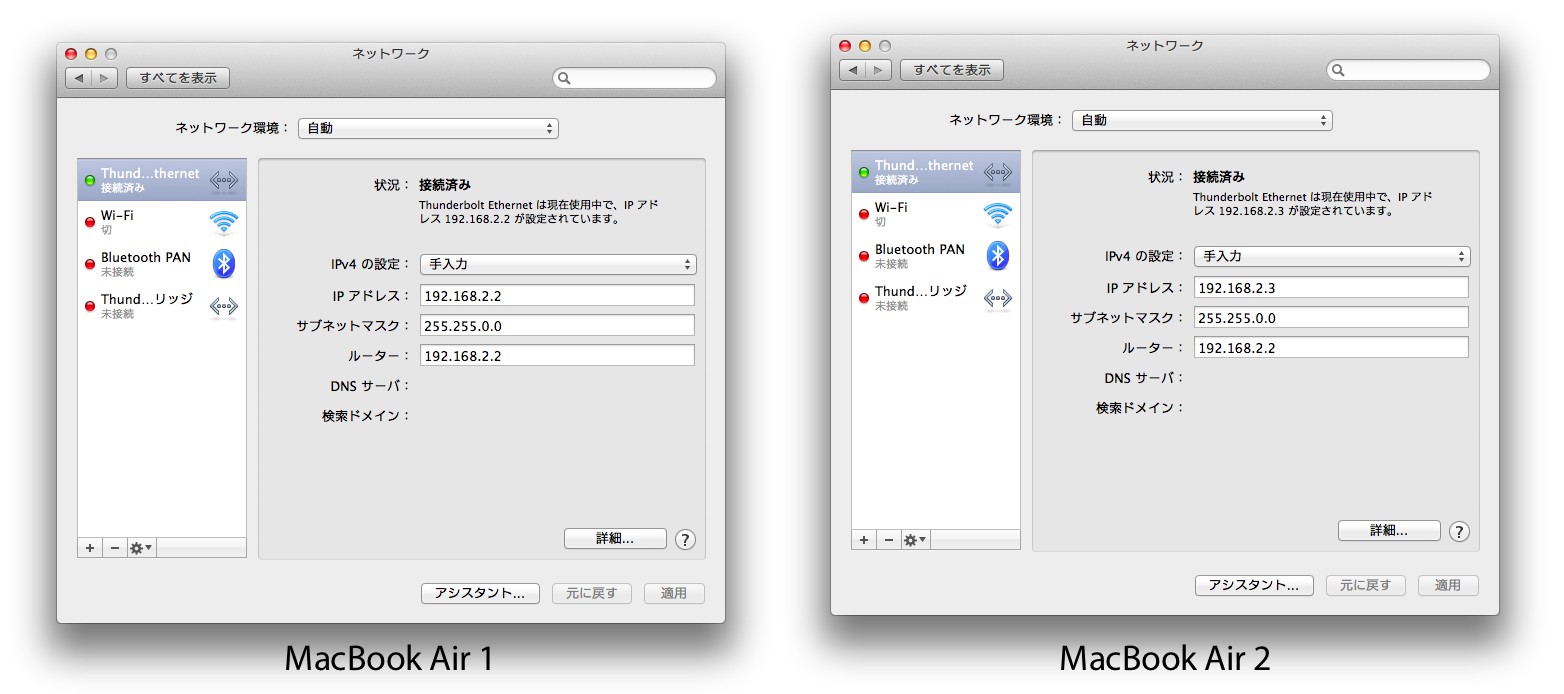Click router field in MacBook Air 1
Viewport: 1564px width, 694px height.
click(557, 355)
